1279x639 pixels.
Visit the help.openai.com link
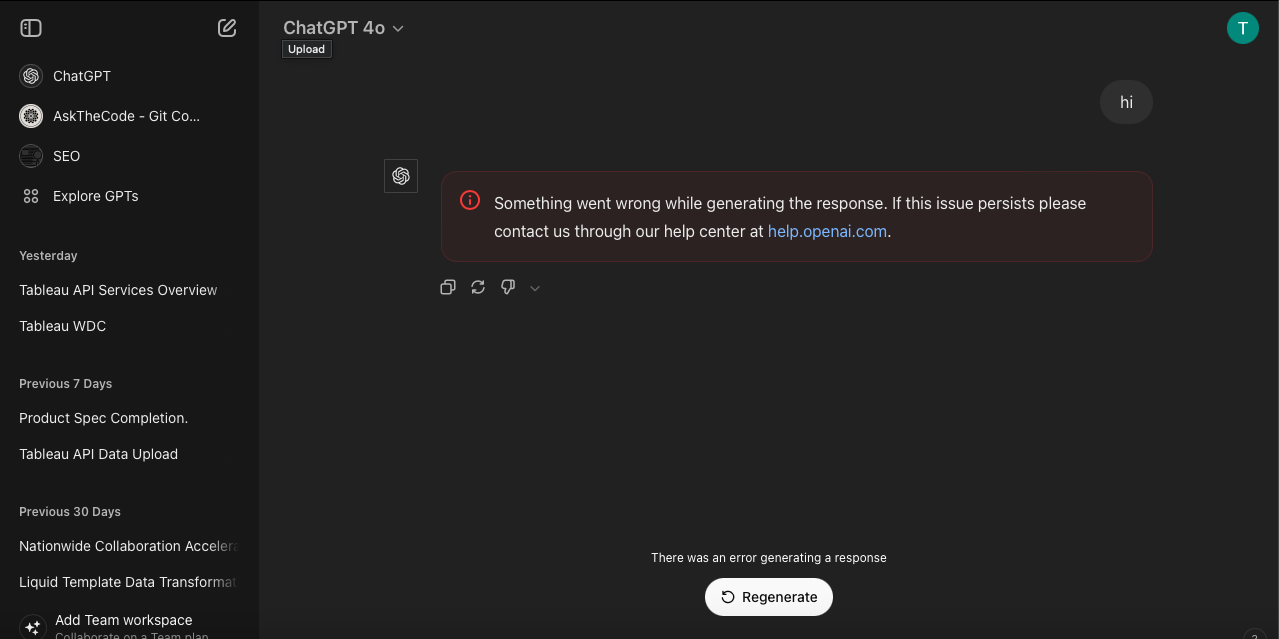click(826, 231)
